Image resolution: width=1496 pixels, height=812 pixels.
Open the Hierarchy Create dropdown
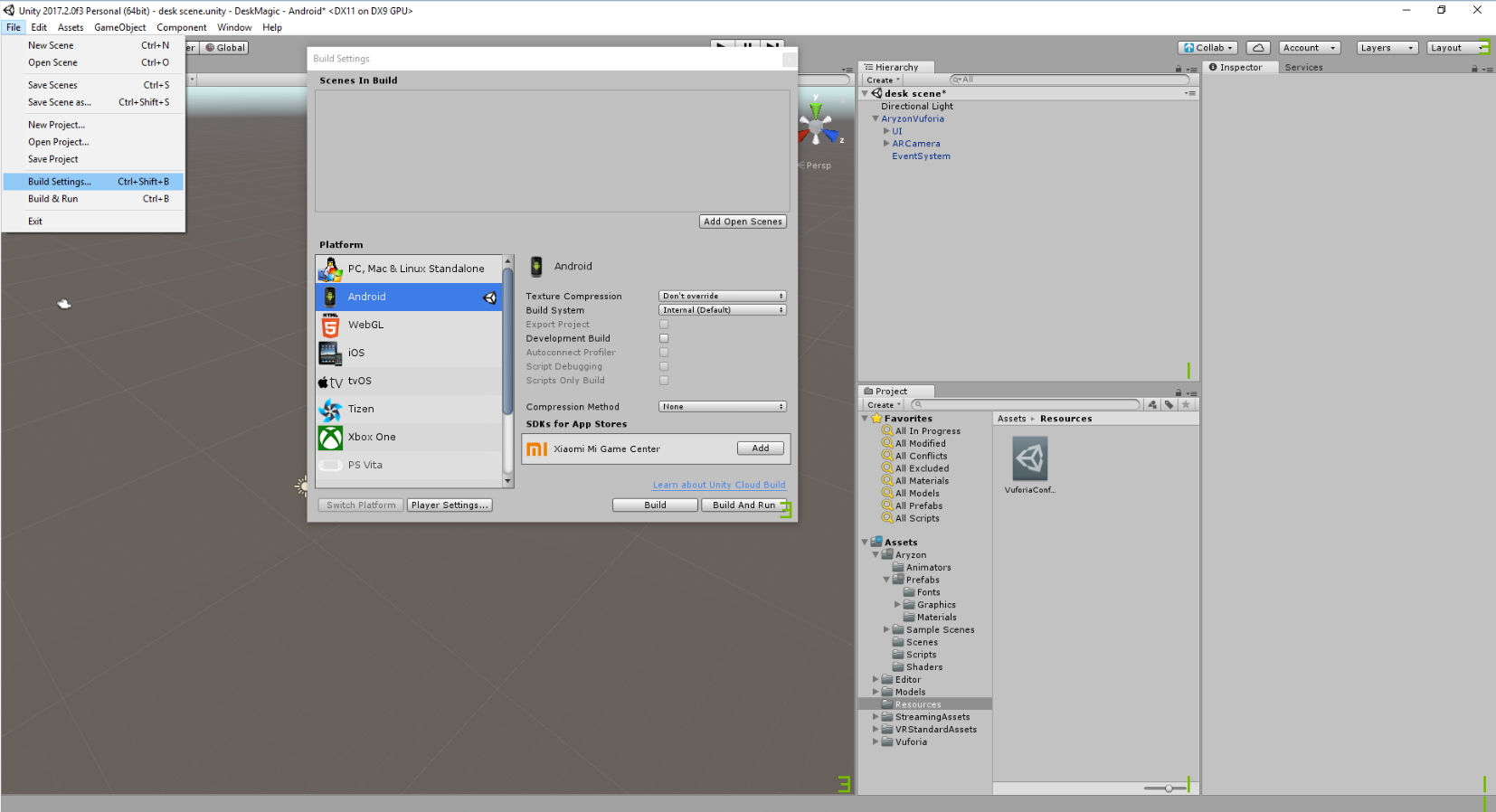coord(883,80)
